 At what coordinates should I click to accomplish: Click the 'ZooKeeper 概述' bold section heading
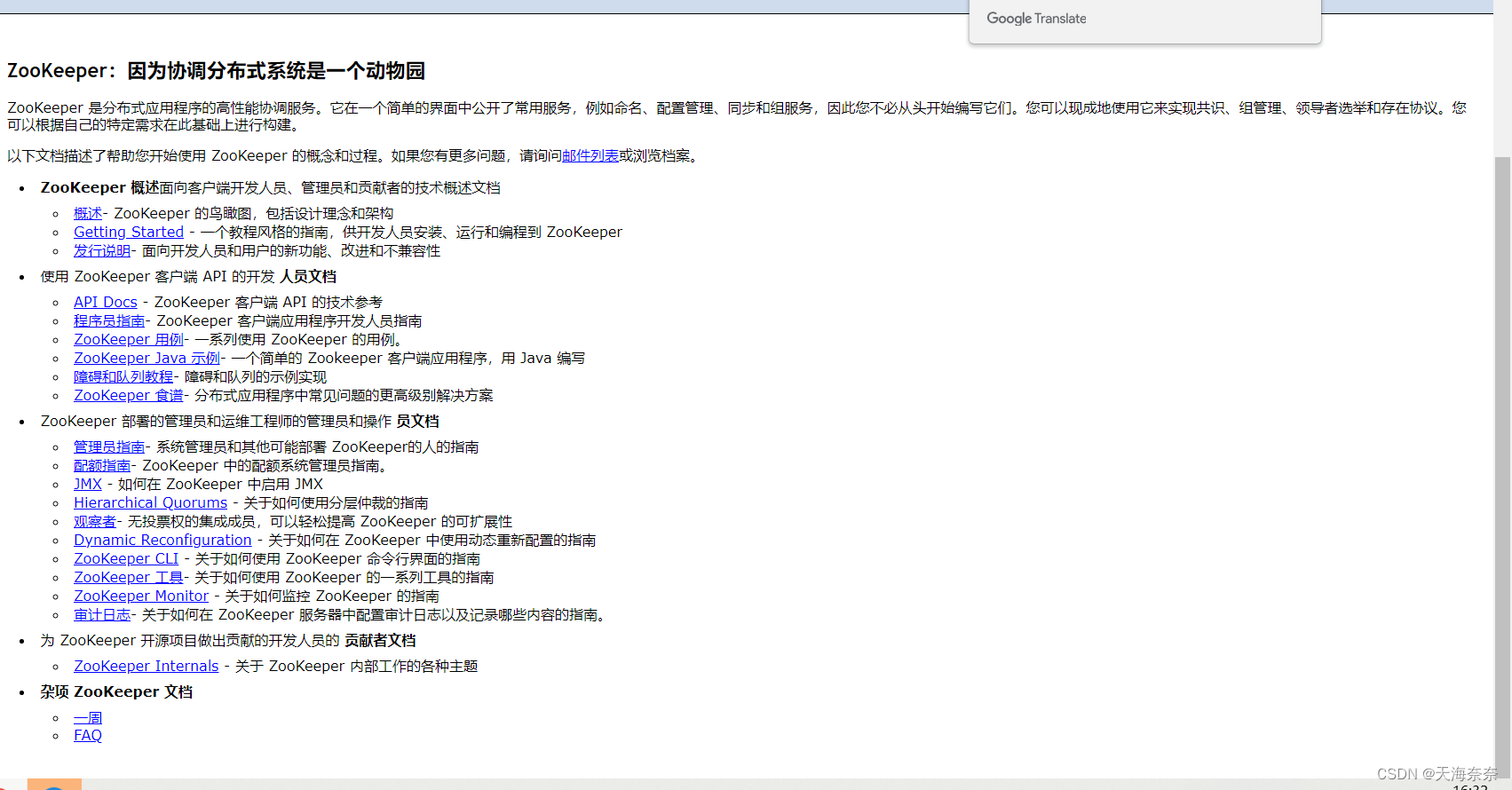click(99, 187)
